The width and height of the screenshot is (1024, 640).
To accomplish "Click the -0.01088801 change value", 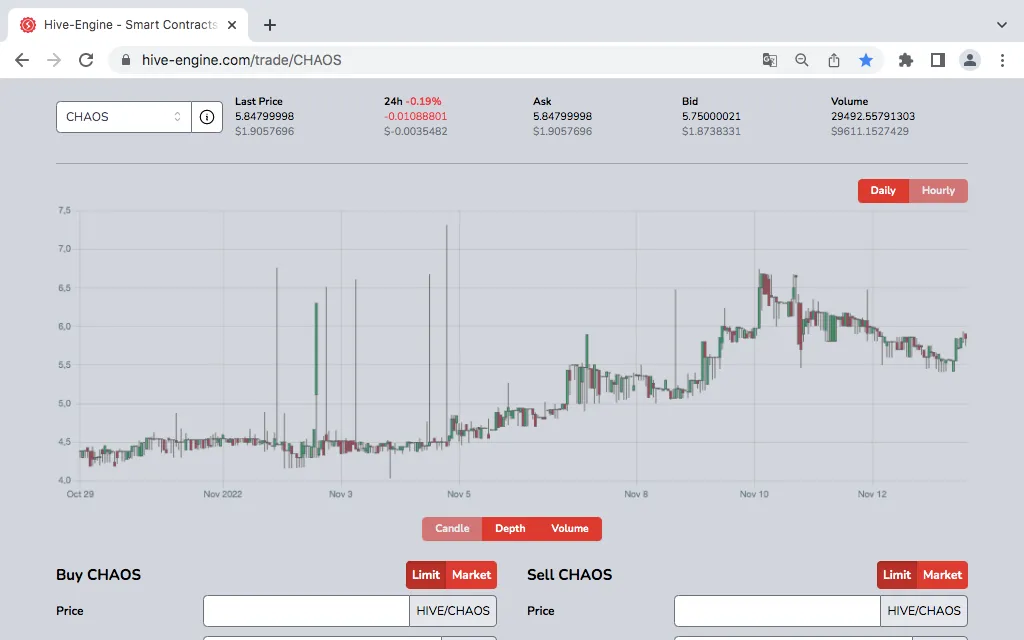I will pyautogui.click(x=415, y=116).
